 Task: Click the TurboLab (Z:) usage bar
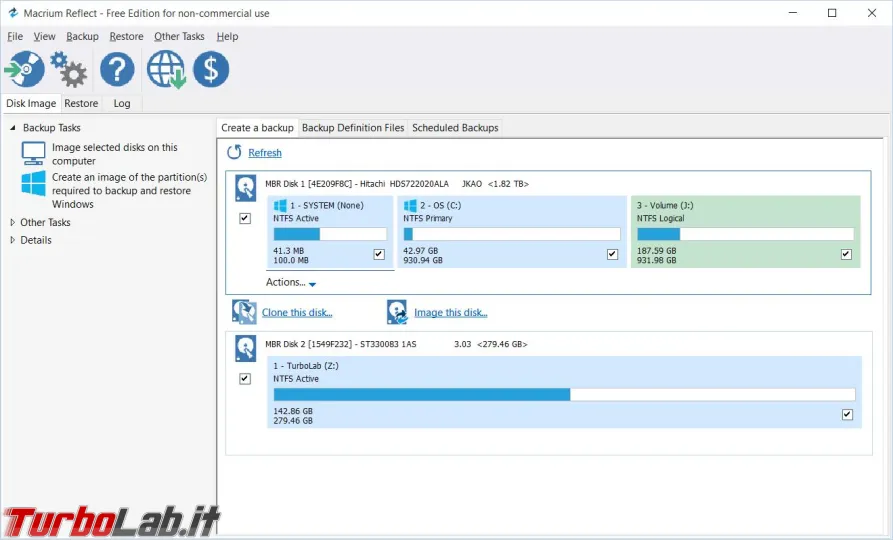tap(564, 394)
